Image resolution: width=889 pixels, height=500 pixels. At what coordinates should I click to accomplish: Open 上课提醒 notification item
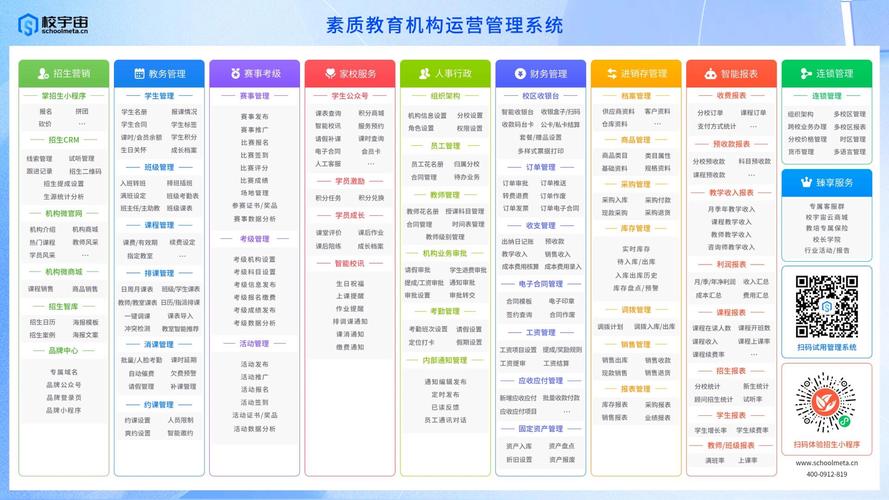(x=350, y=296)
